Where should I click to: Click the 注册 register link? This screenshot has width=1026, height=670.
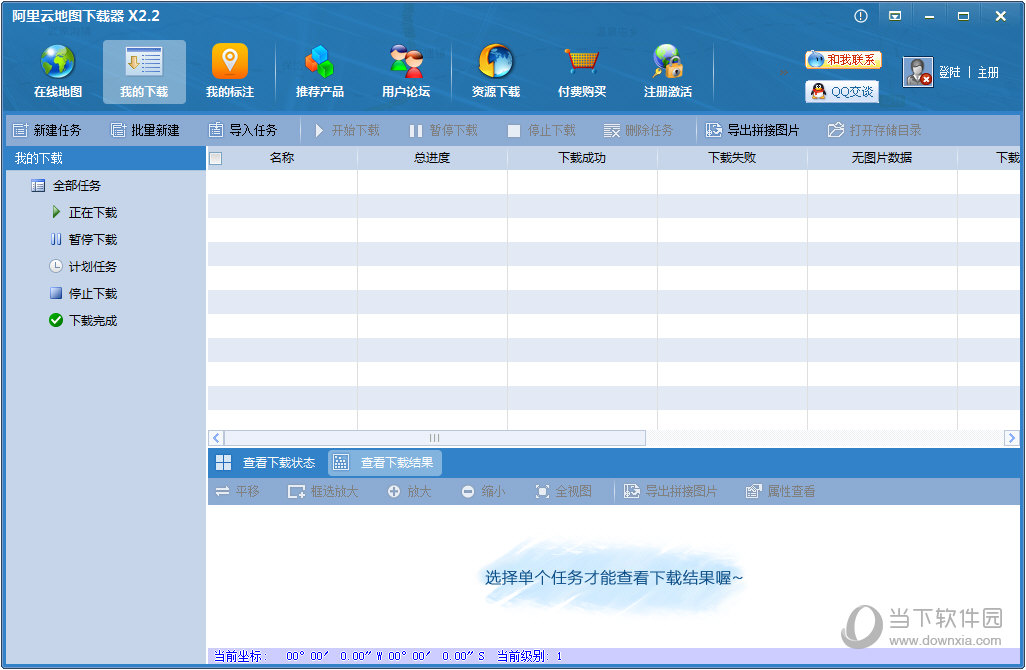point(988,72)
